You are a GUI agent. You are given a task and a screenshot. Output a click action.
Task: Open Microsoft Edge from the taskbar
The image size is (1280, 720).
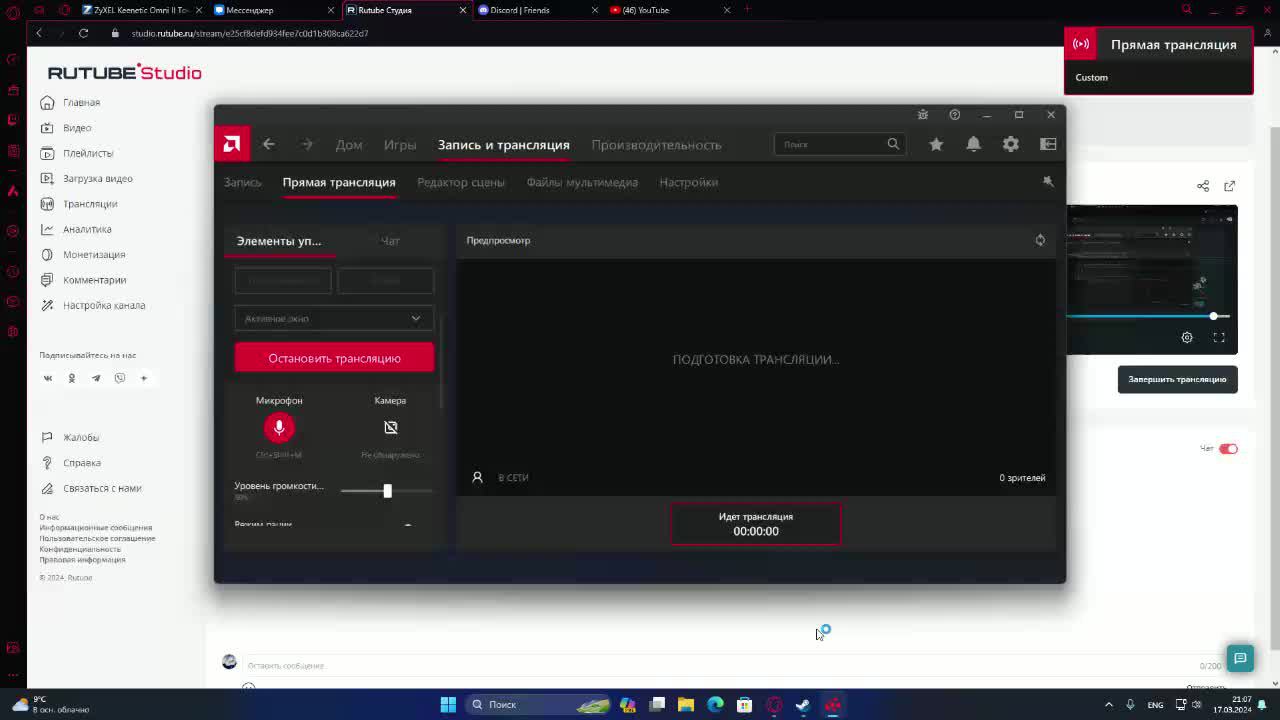click(x=715, y=705)
